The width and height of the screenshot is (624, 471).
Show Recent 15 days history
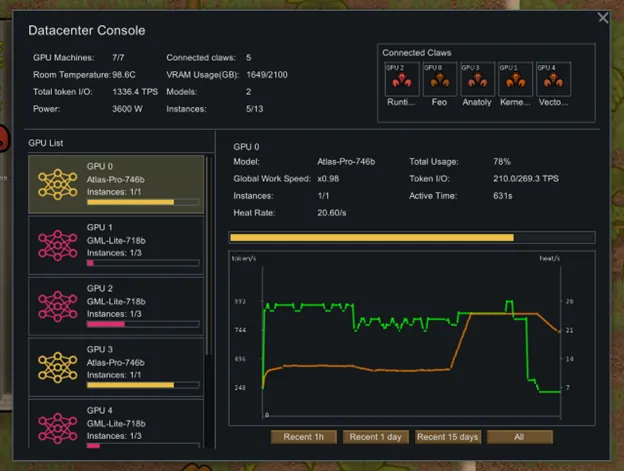click(x=448, y=437)
